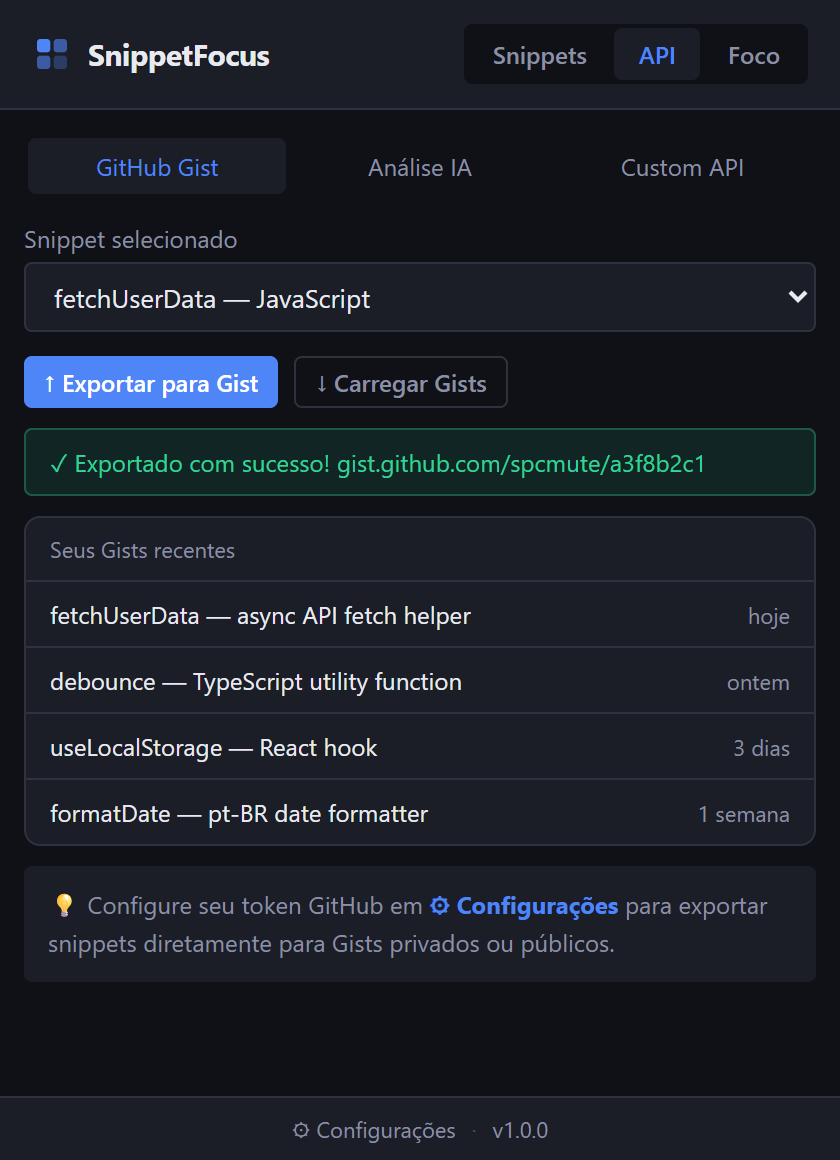840x1160 pixels.
Task: Click the Snippet selecionado label
Action: pos(131,240)
